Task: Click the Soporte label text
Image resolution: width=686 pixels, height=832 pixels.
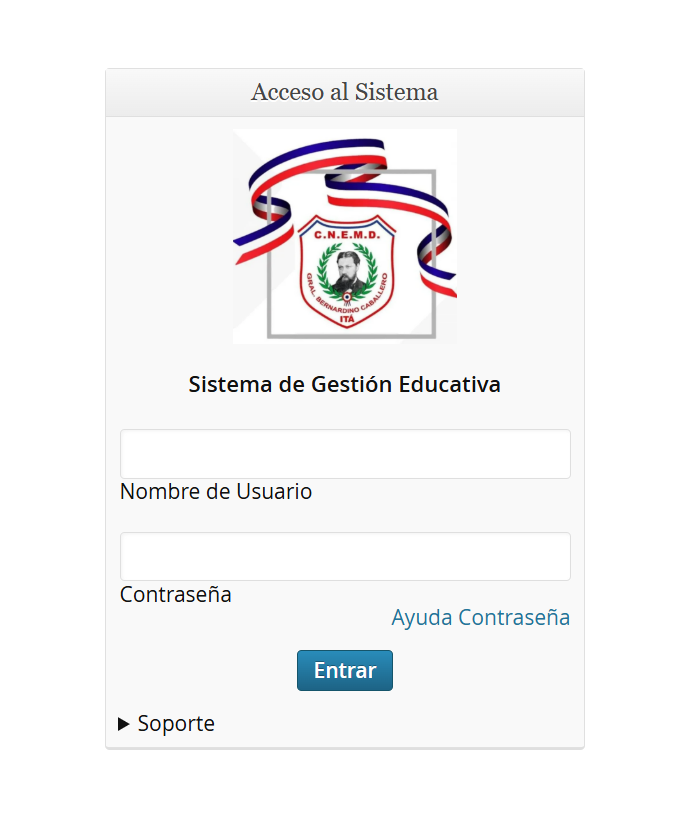Action: tap(176, 724)
